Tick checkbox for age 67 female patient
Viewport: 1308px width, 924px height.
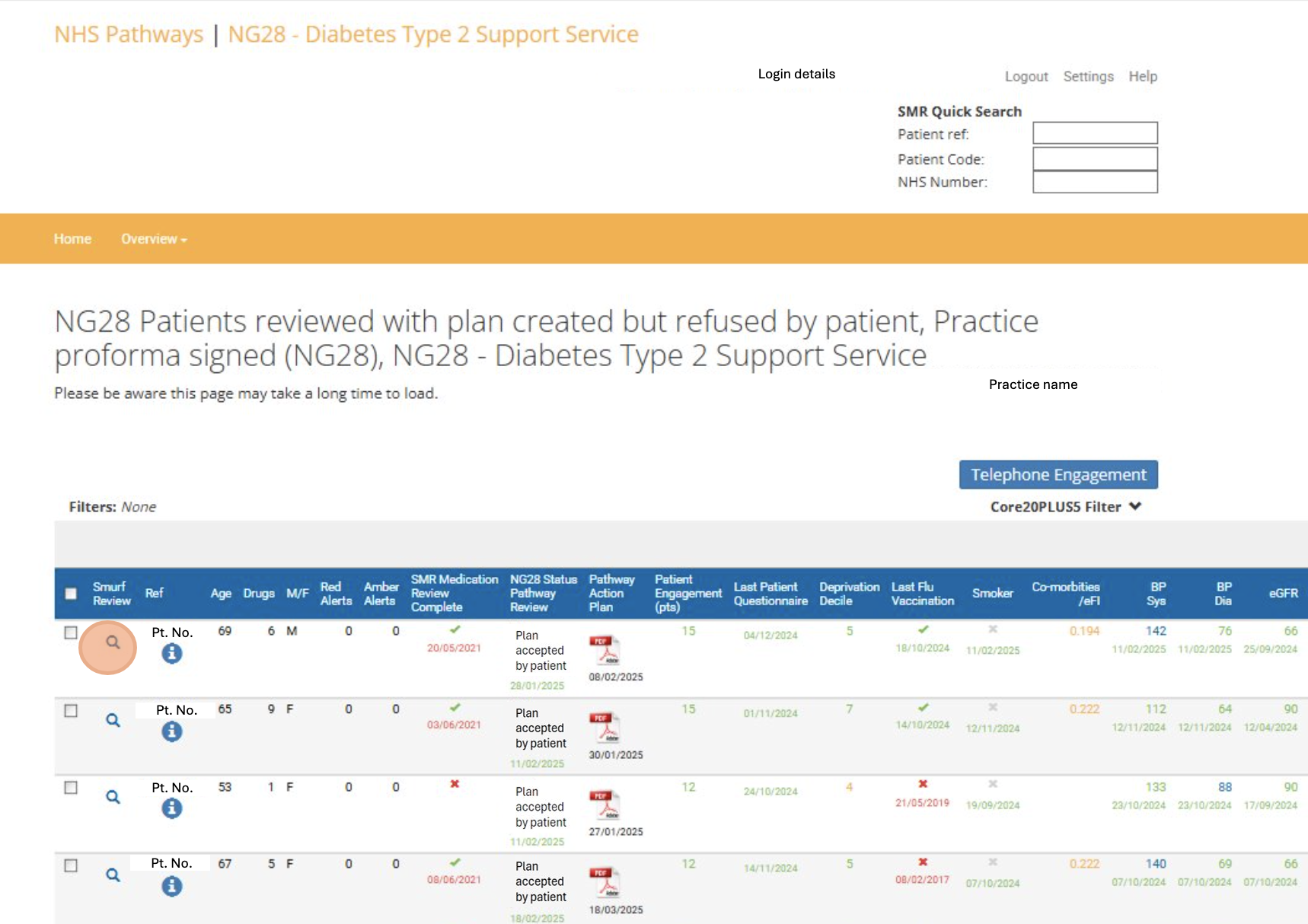(x=71, y=865)
